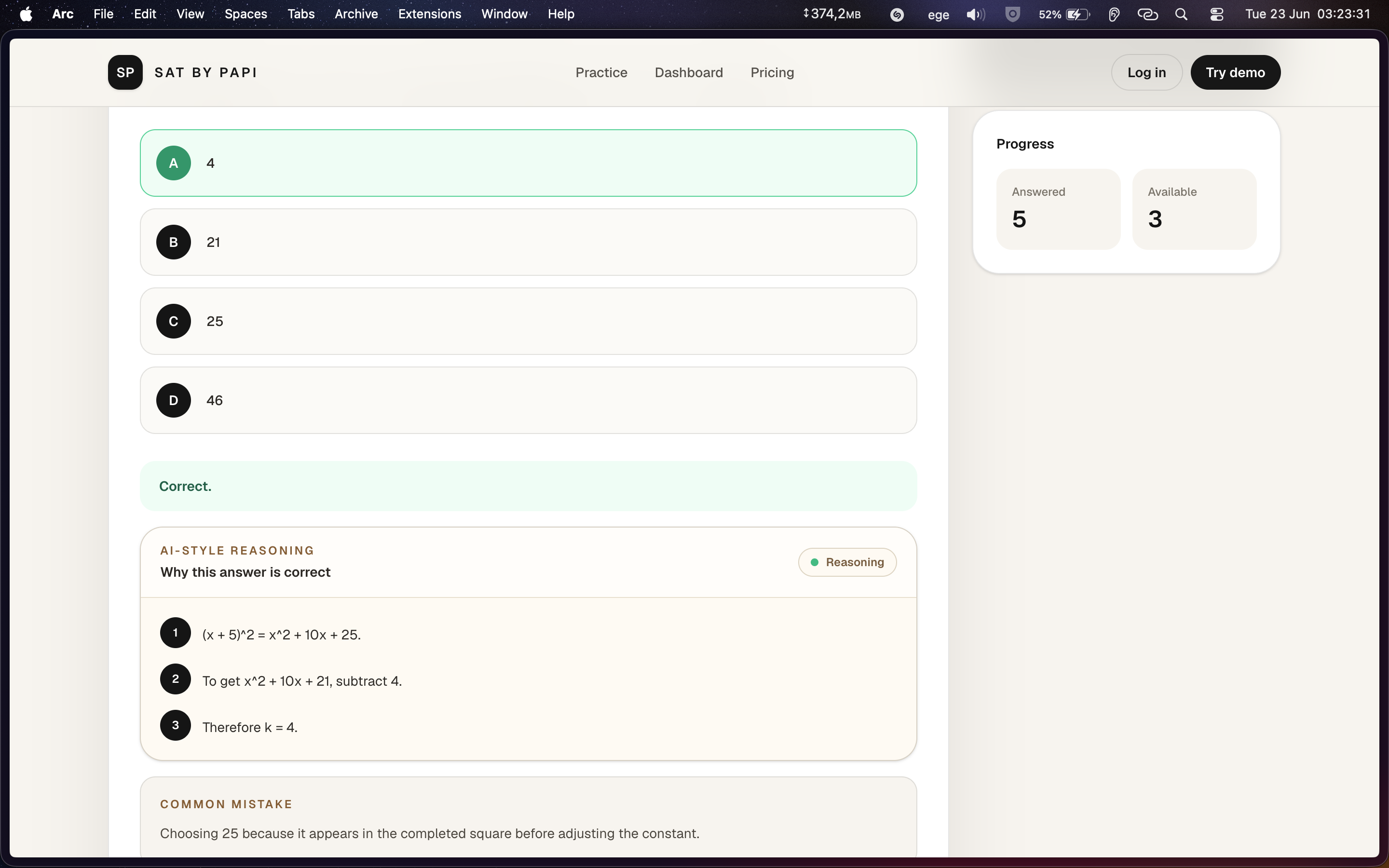
Task: Click the Try demo button
Action: click(x=1235, y=72)
